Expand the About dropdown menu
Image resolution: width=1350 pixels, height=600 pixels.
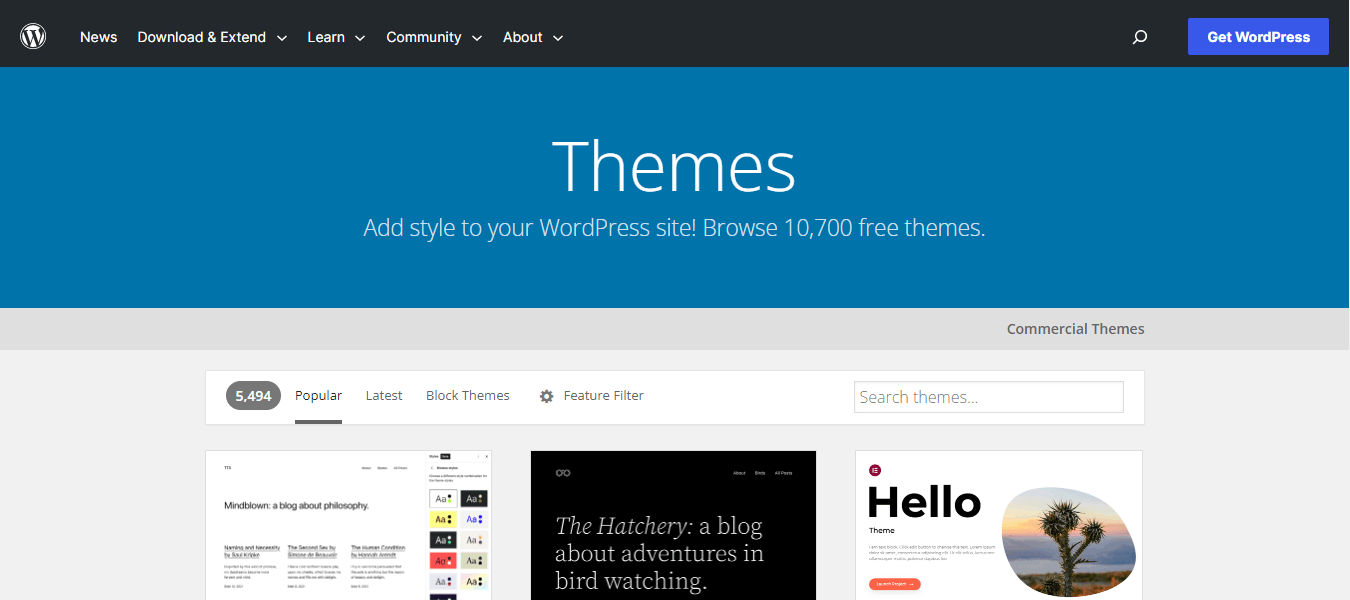pos(533,37)
